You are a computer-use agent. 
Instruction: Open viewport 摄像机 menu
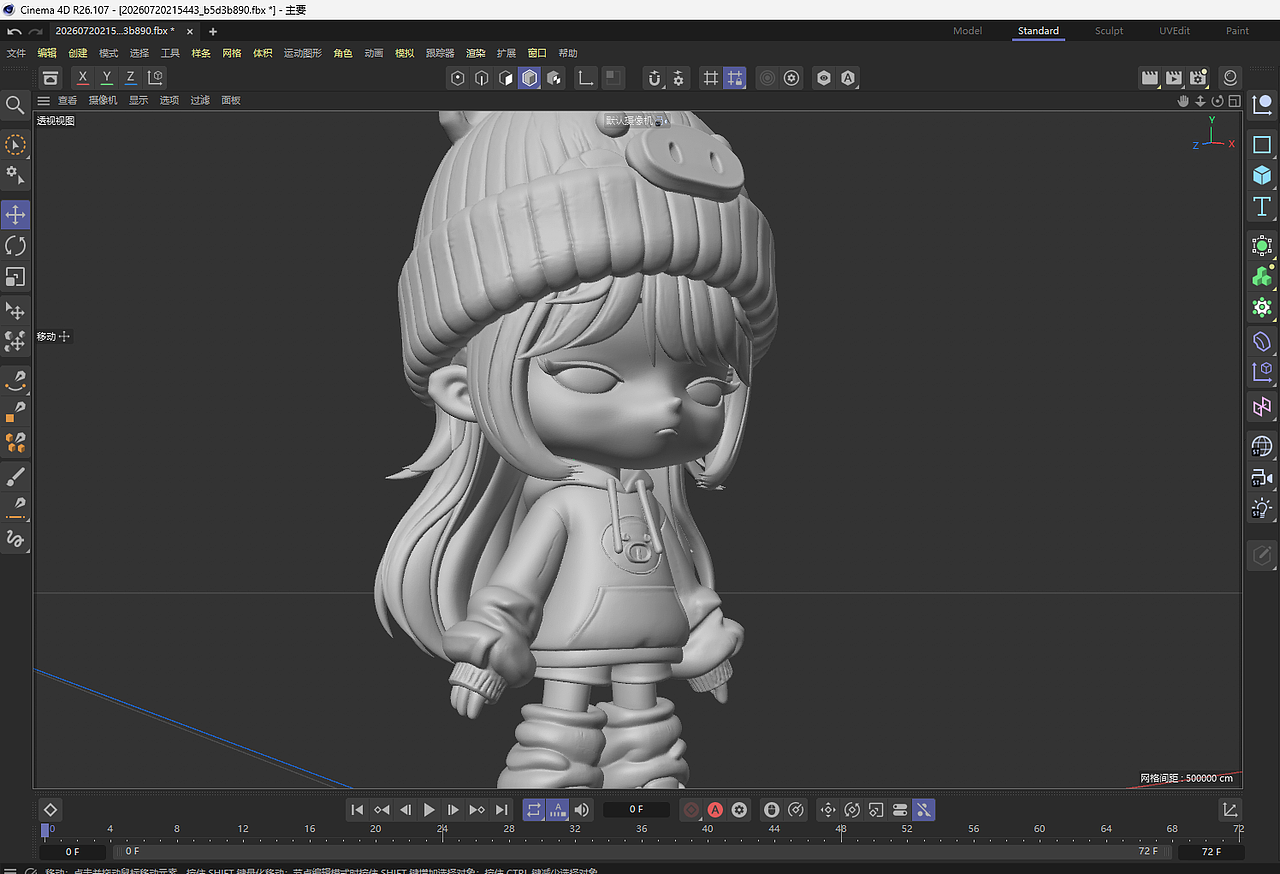click(x=103, y=101)
